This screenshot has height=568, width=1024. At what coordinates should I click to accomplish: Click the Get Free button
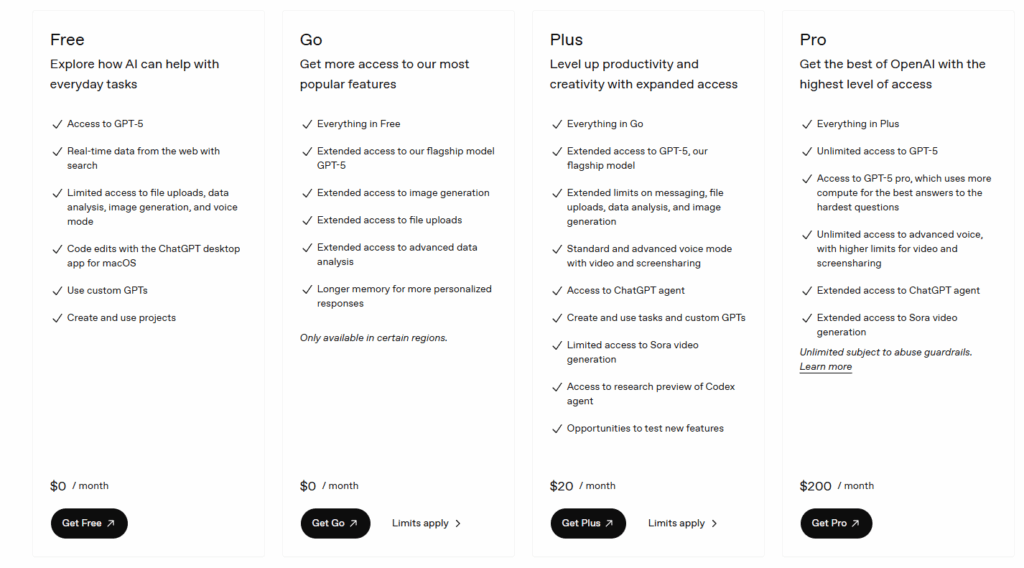[x=89, y=523]
